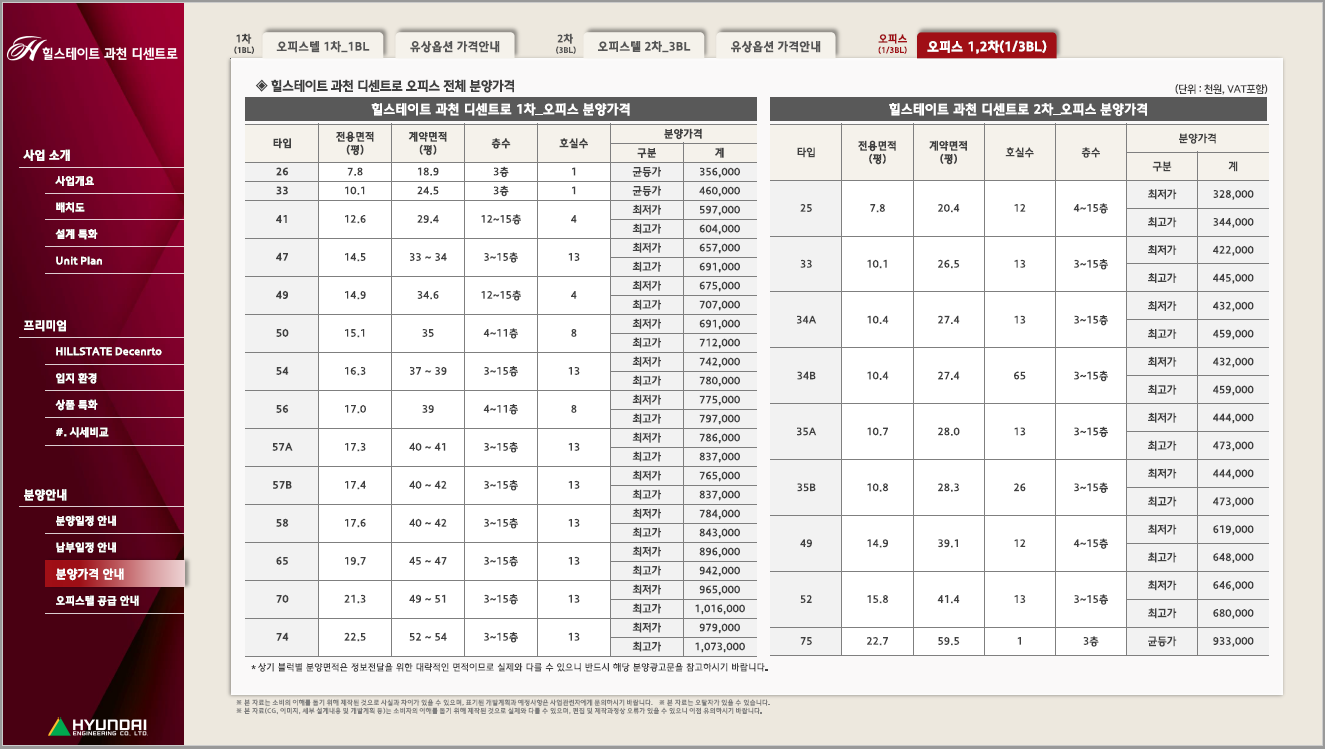Click the 1,016,000 price cell
The image size is (1325, 749).
719,608
